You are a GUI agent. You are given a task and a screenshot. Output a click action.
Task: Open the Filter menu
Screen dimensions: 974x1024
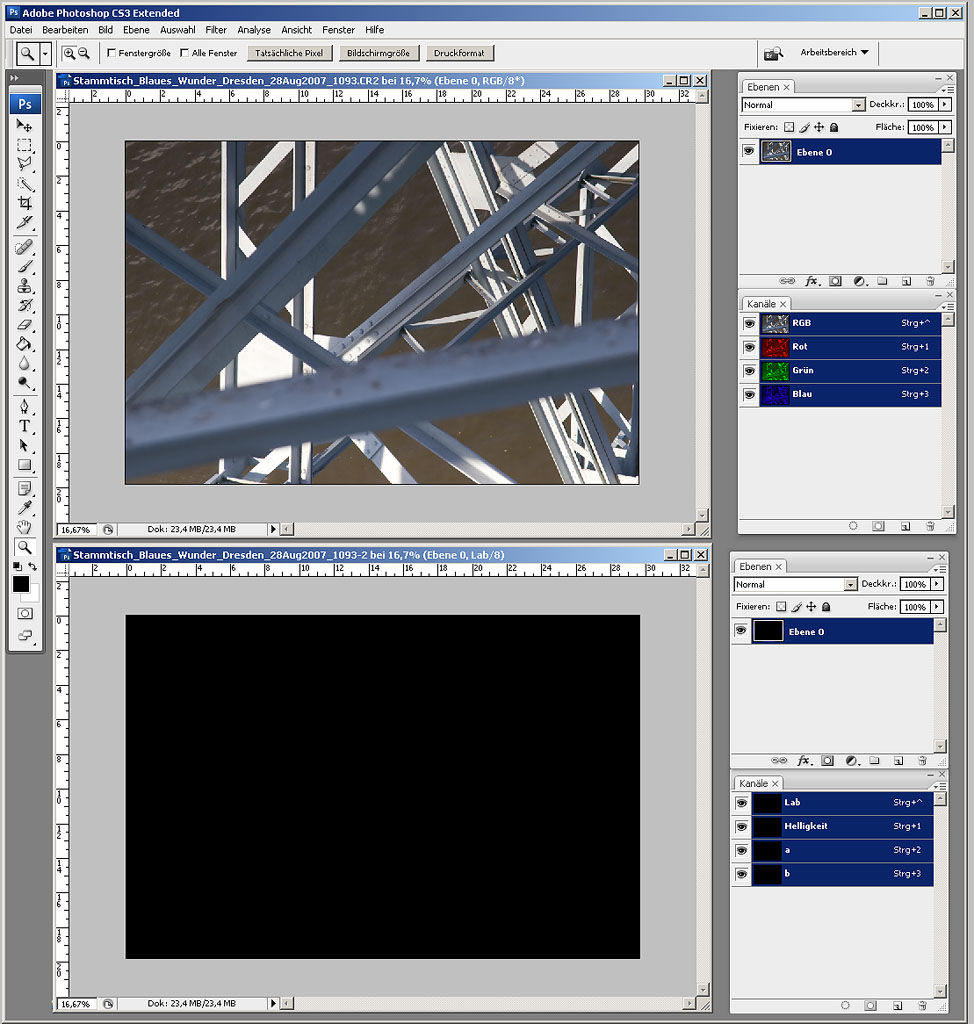pos(216,30)
